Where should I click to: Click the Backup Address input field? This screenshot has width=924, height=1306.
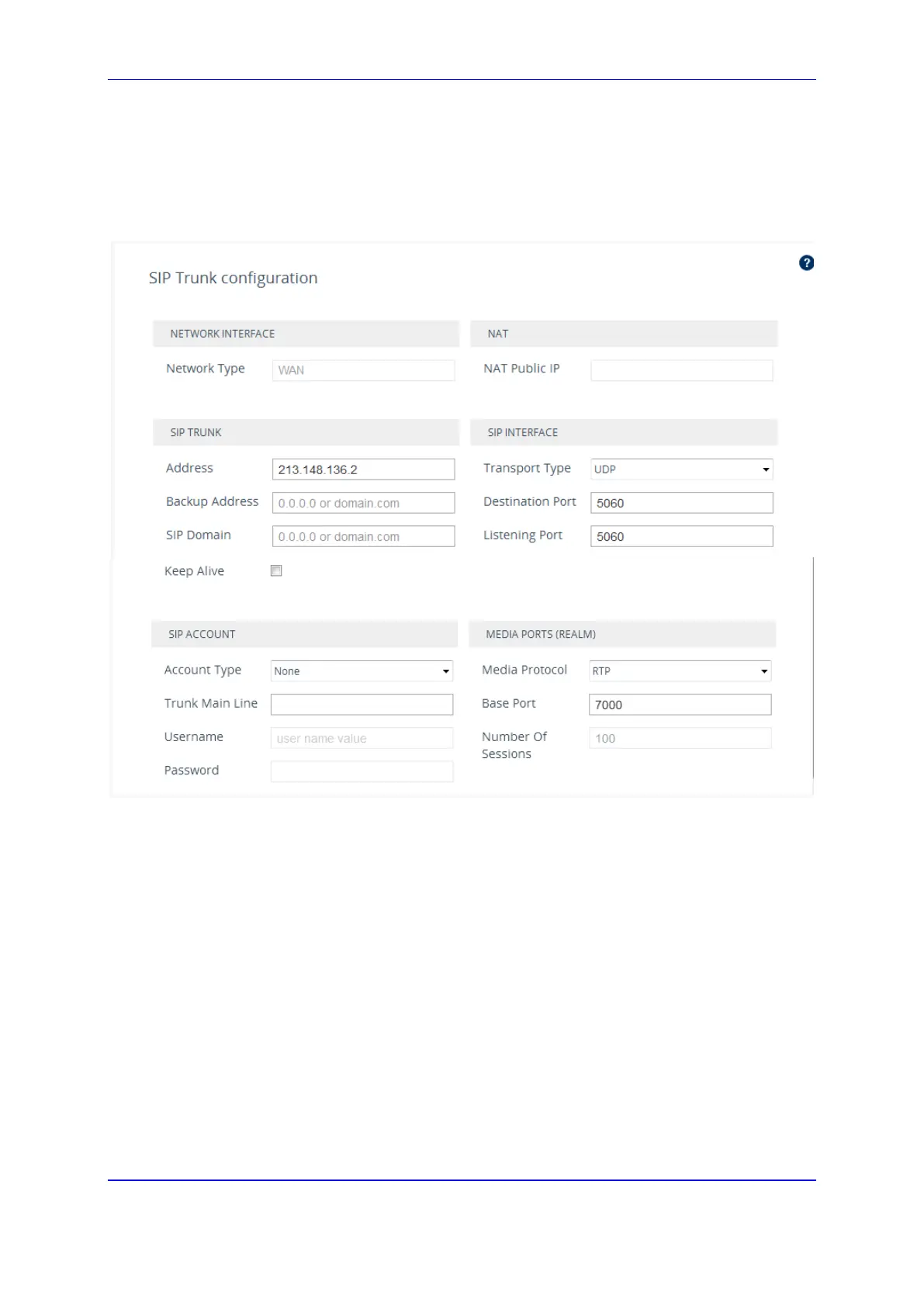pos(363,503)
